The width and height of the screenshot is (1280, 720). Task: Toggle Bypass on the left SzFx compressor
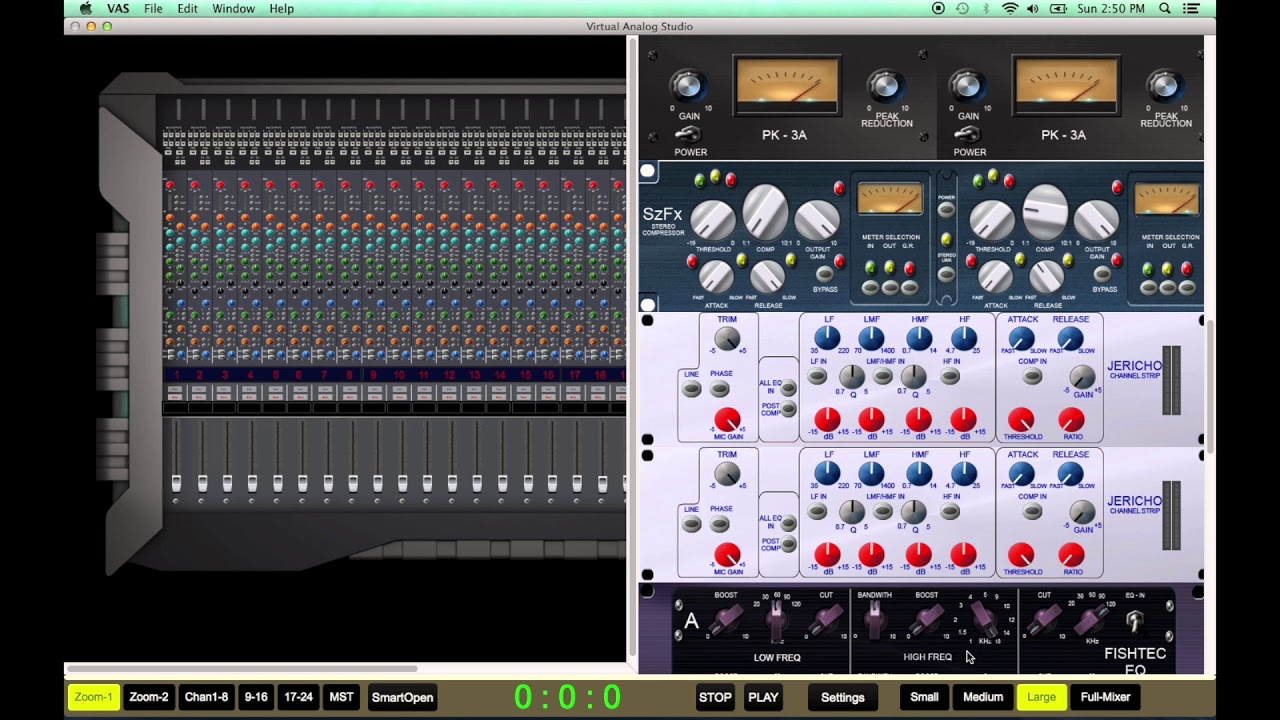tap(825, 273)
